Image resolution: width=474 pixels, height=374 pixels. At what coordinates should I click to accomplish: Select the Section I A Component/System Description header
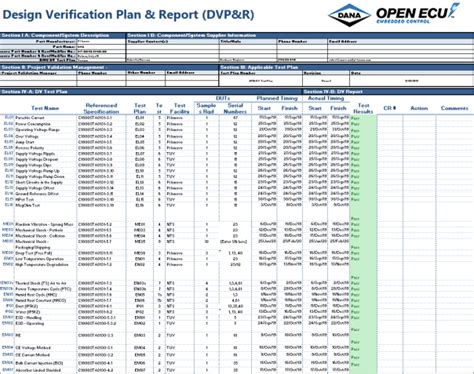pyautogui.click(x=55, y=35)
